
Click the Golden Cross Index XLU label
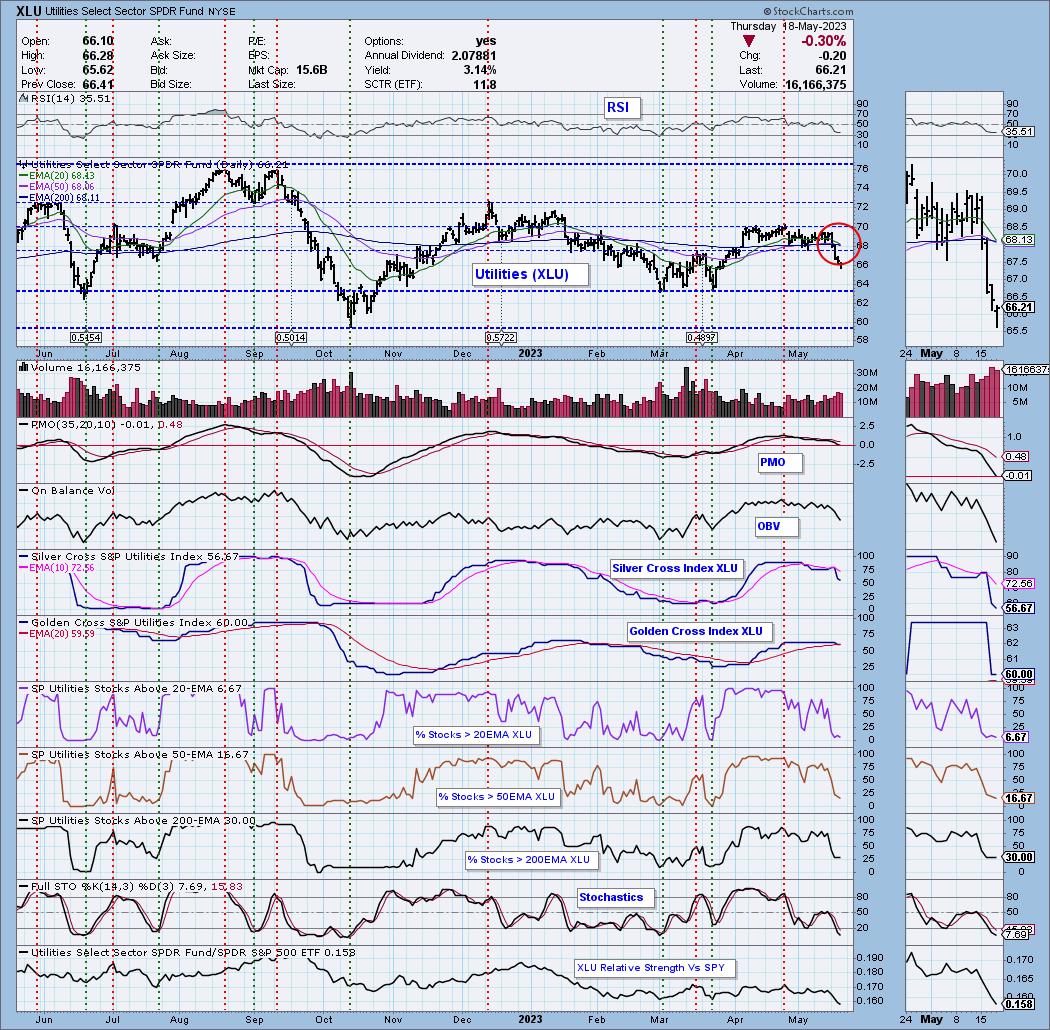point(698,631)
